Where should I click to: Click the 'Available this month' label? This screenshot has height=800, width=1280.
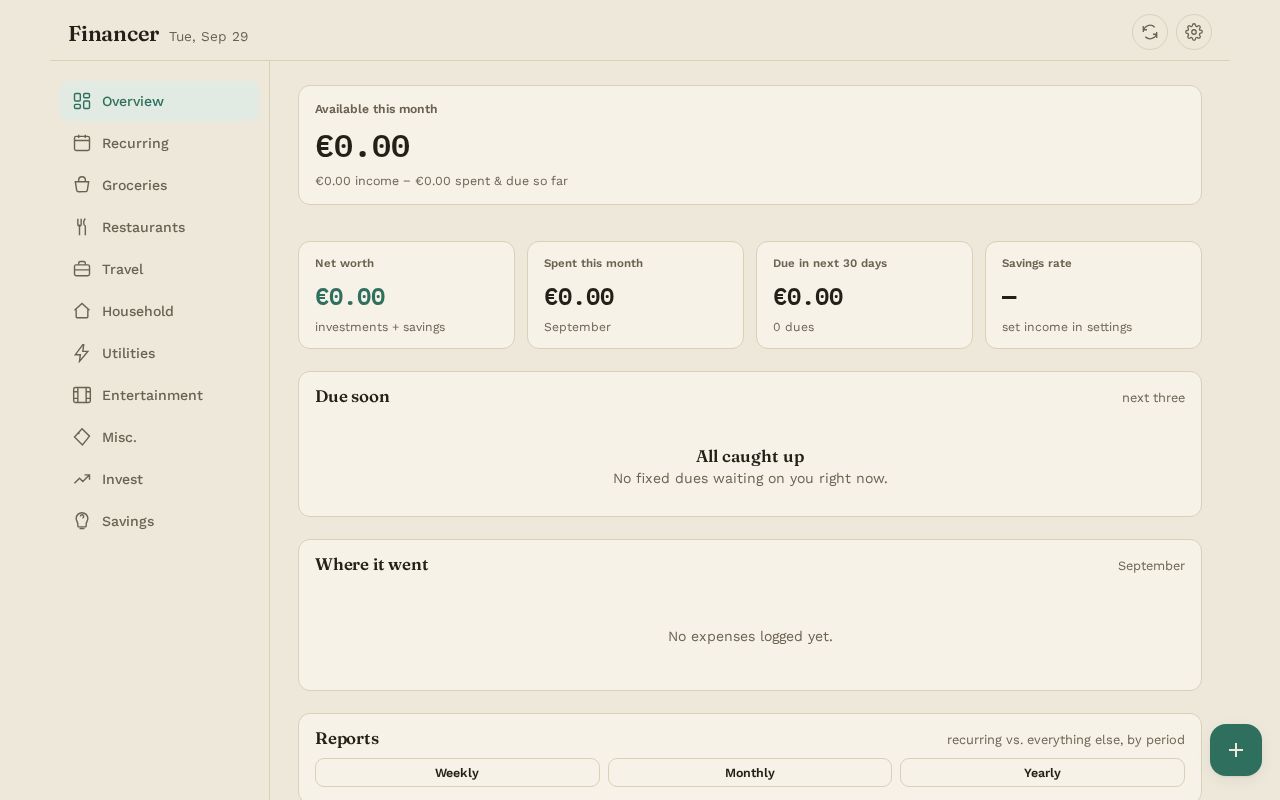[376, 109]
